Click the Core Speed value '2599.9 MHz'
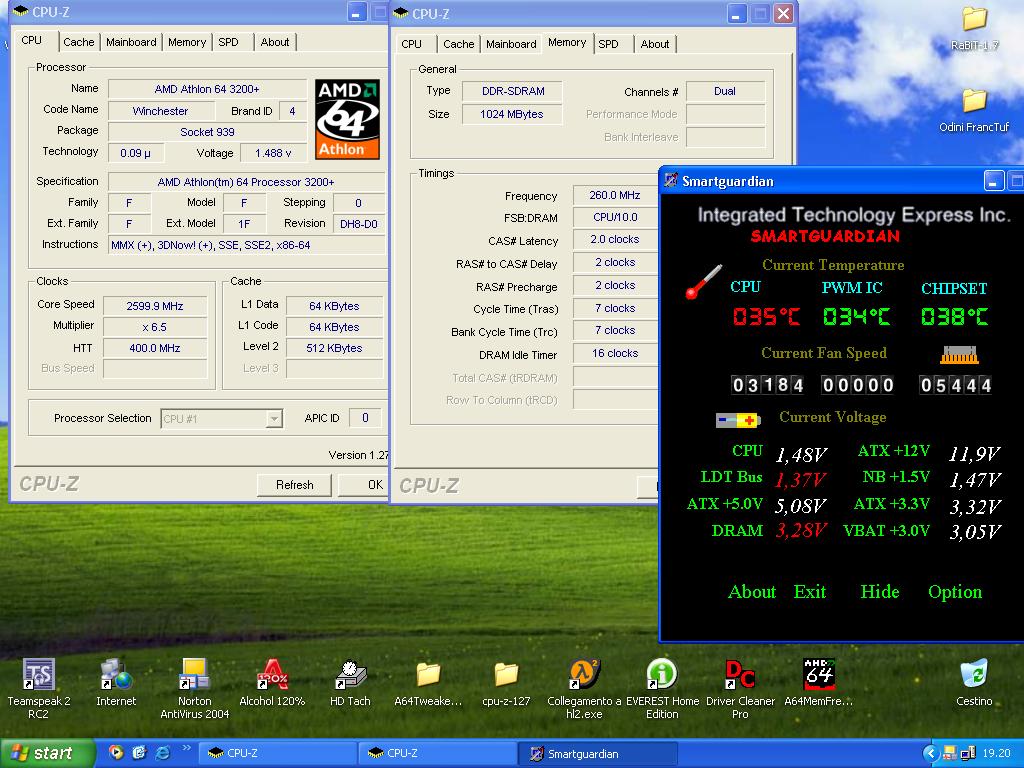This screenshot has height=768, width=1024. pyautogui.click(x=155, y=306)
